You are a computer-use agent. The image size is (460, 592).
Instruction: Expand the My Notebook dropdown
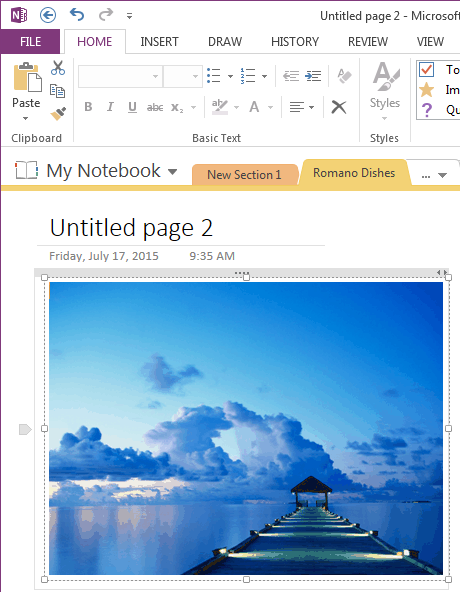pyautogui.click(x=173, y=172)
